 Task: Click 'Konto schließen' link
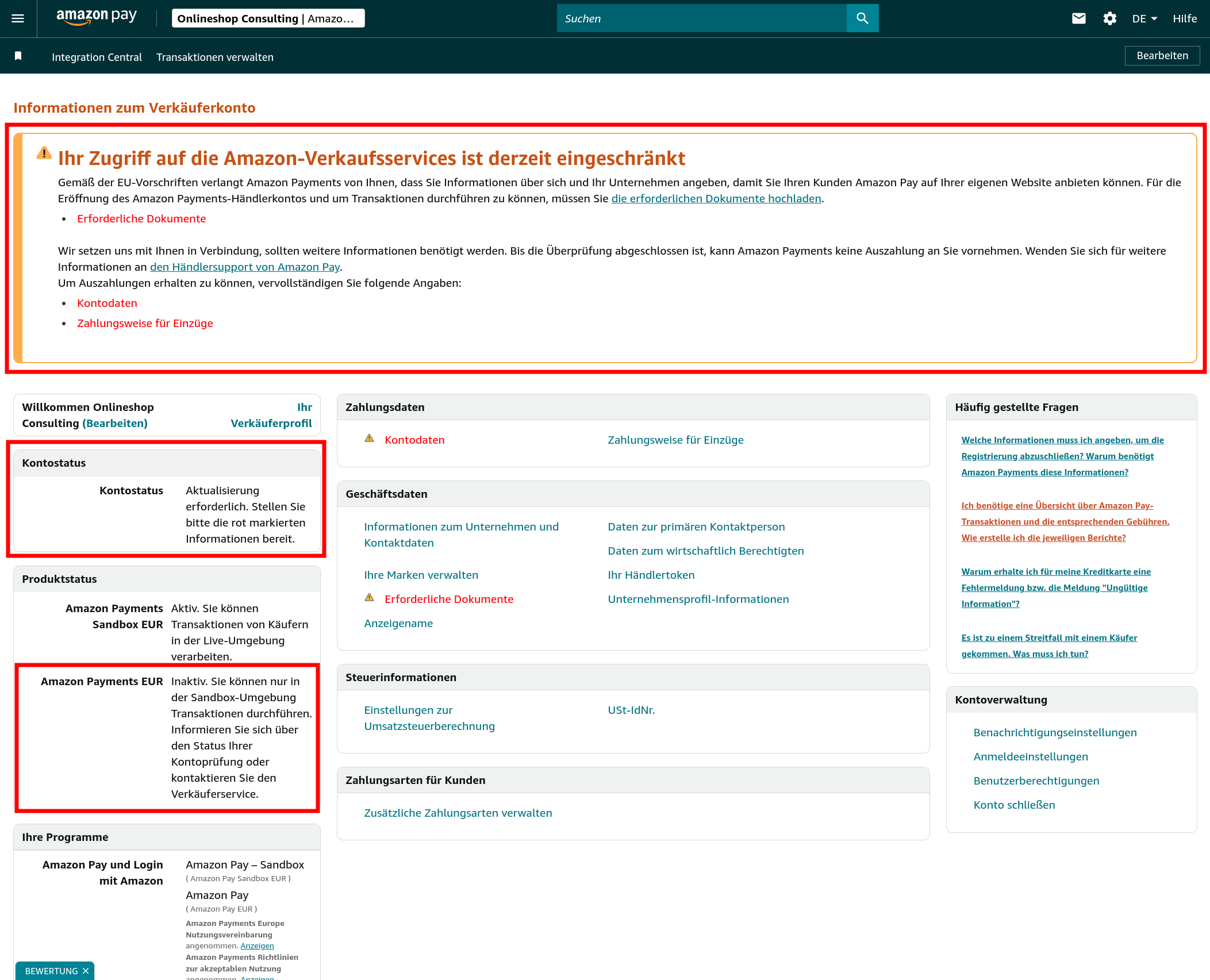pyautogui.click(x=1014, y=805)
